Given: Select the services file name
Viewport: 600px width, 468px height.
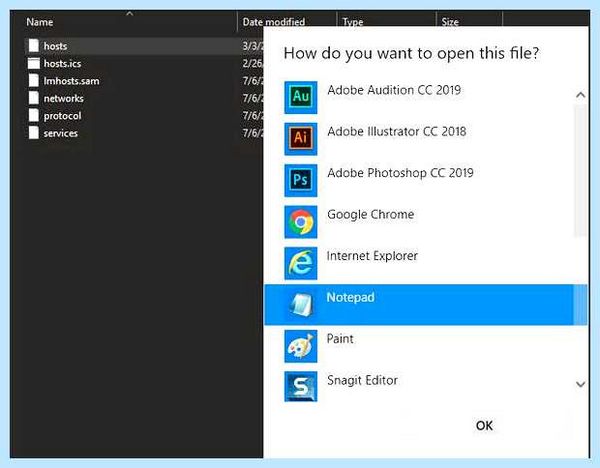Looking at the screenshot, I should [x=60, y=133].
